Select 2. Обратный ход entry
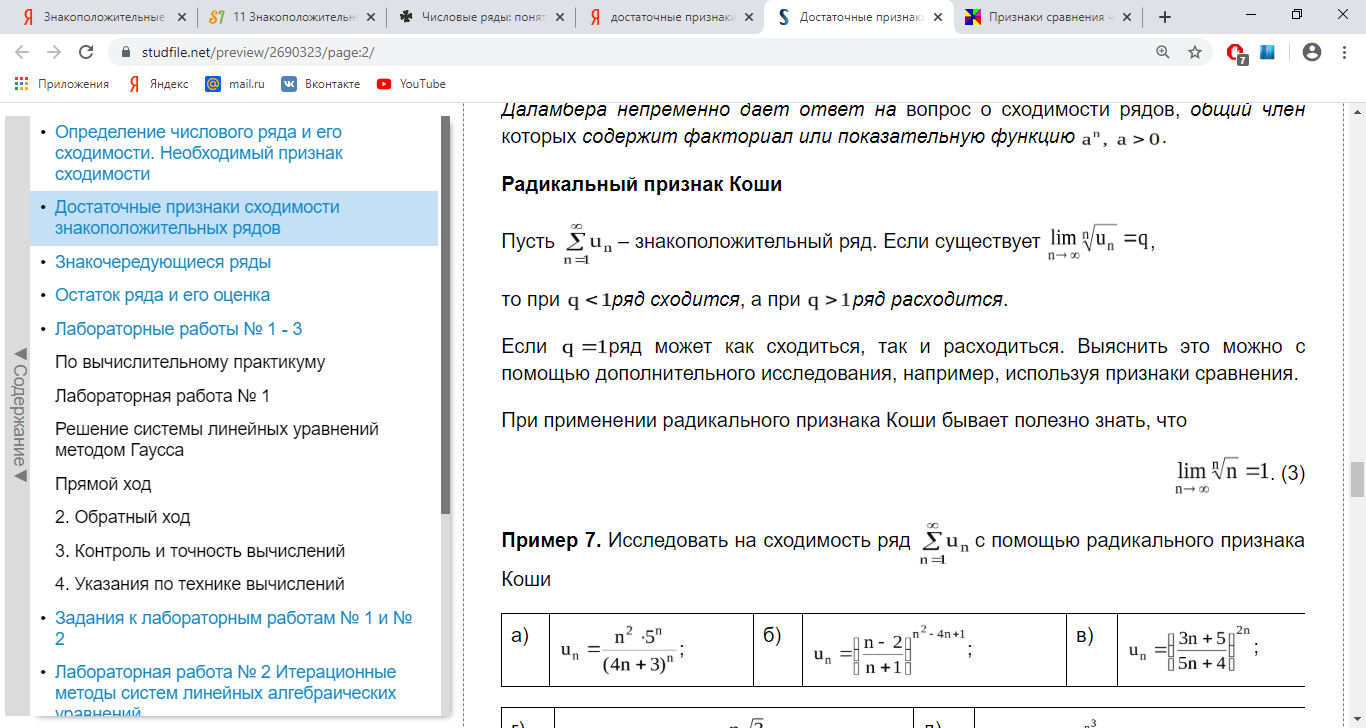 [x=122, y=517]
